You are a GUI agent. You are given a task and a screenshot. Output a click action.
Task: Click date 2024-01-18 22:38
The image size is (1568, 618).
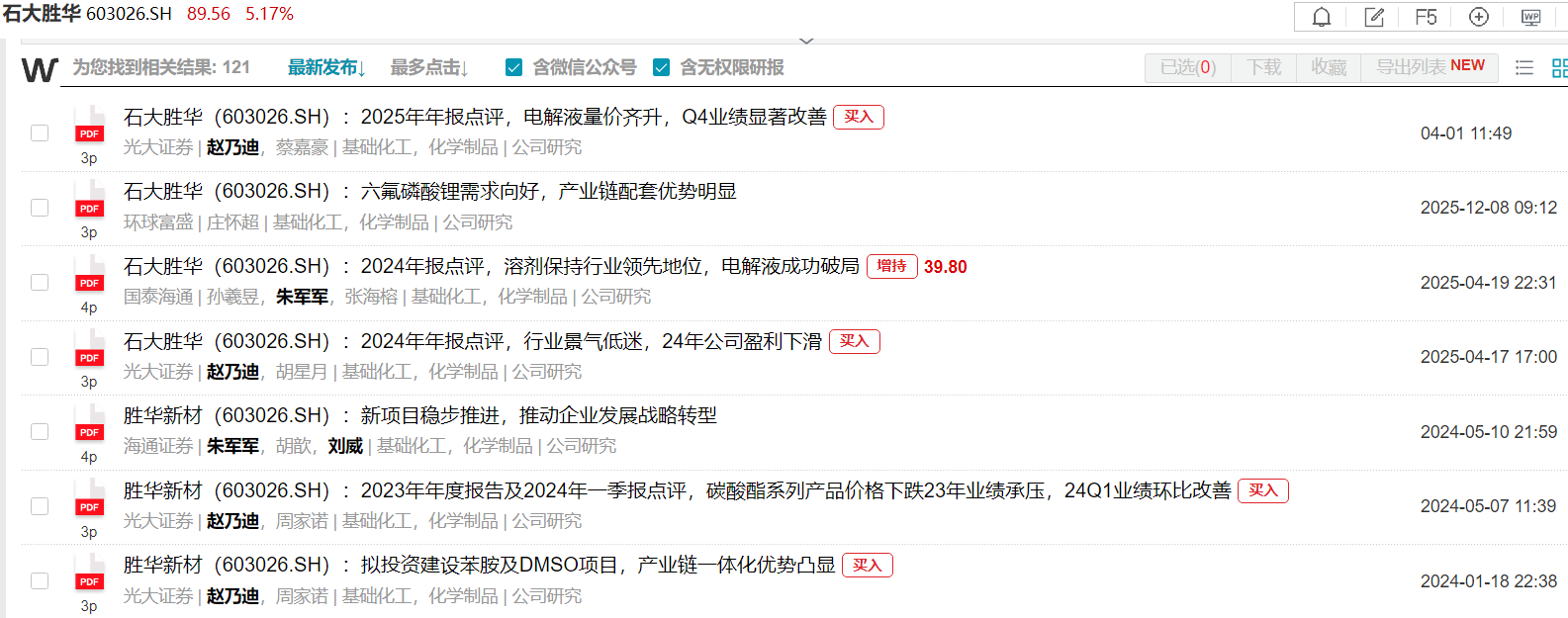pos(1489,581)
